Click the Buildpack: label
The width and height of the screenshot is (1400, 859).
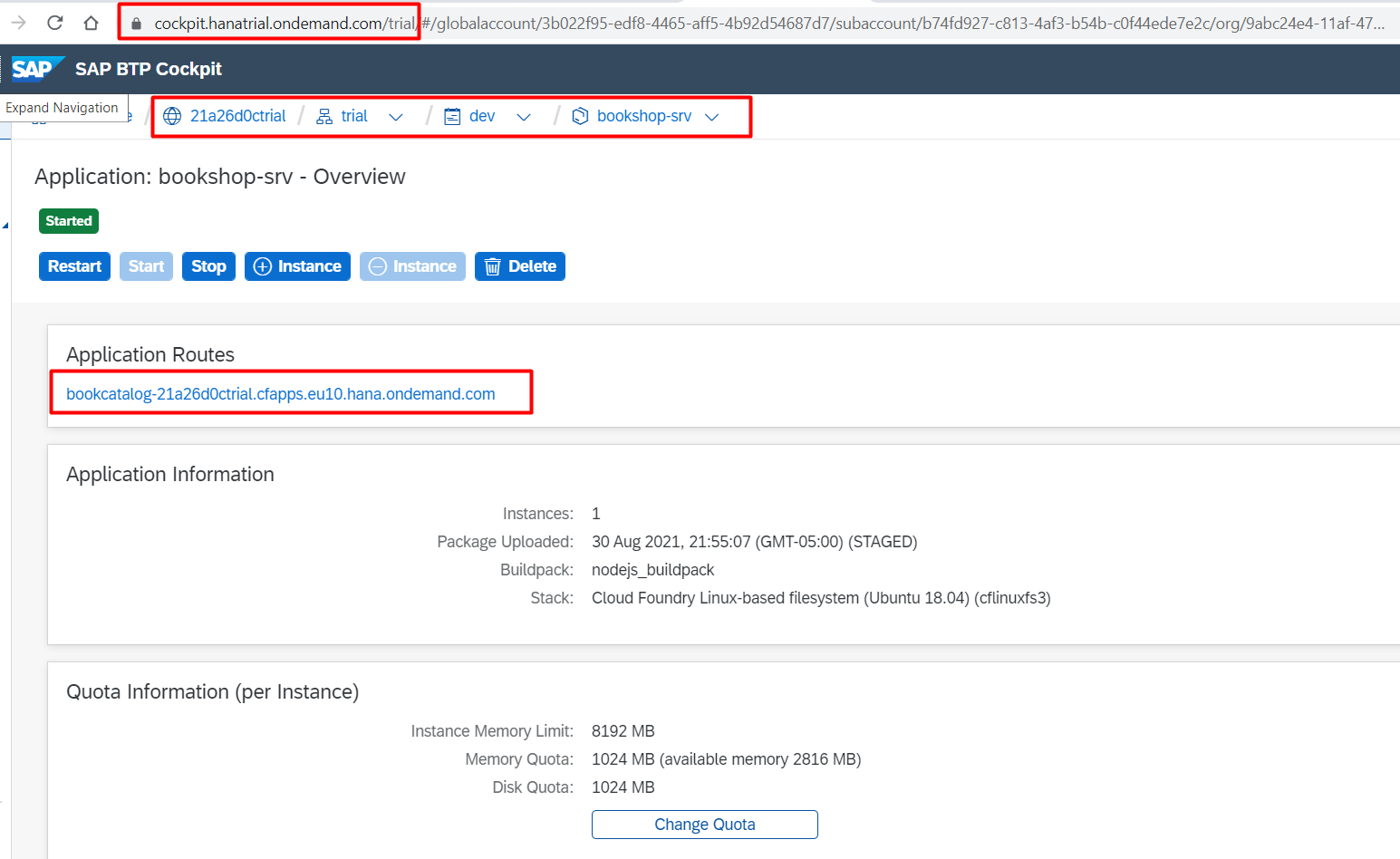tap(536, 570)
